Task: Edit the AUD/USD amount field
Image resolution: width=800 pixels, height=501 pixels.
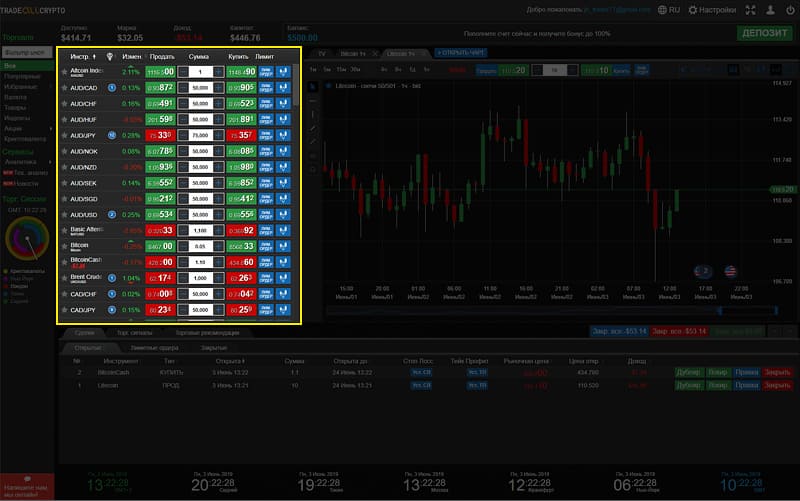Action: pyautogui.click(x=201, y=215)
